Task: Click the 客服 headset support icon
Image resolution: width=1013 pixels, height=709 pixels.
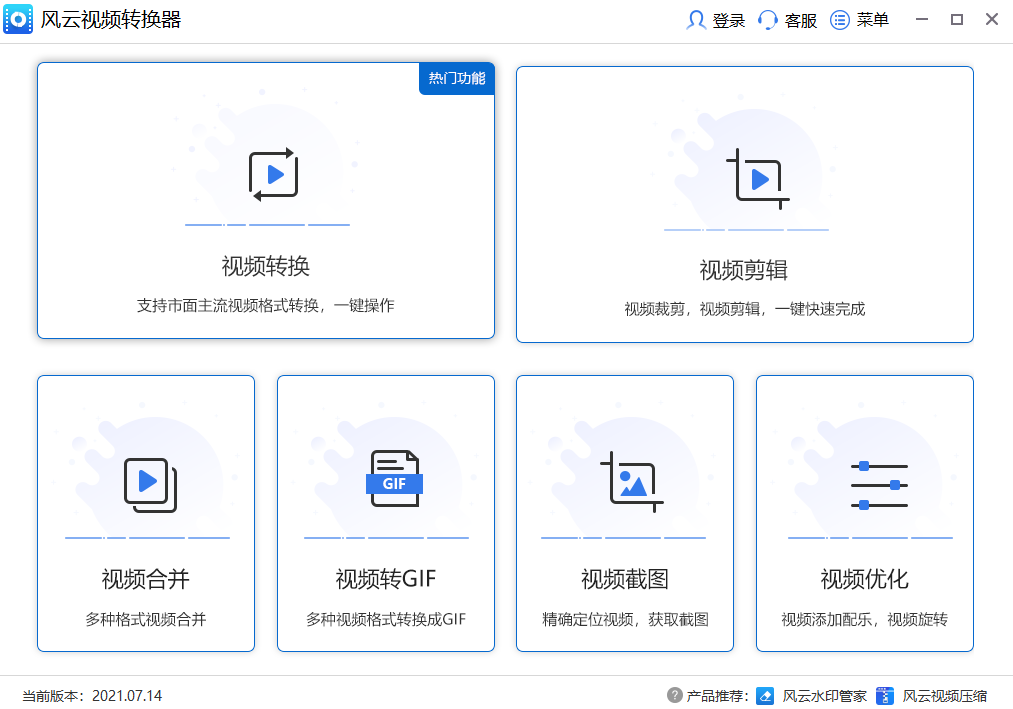Action: tap(768, 20)
